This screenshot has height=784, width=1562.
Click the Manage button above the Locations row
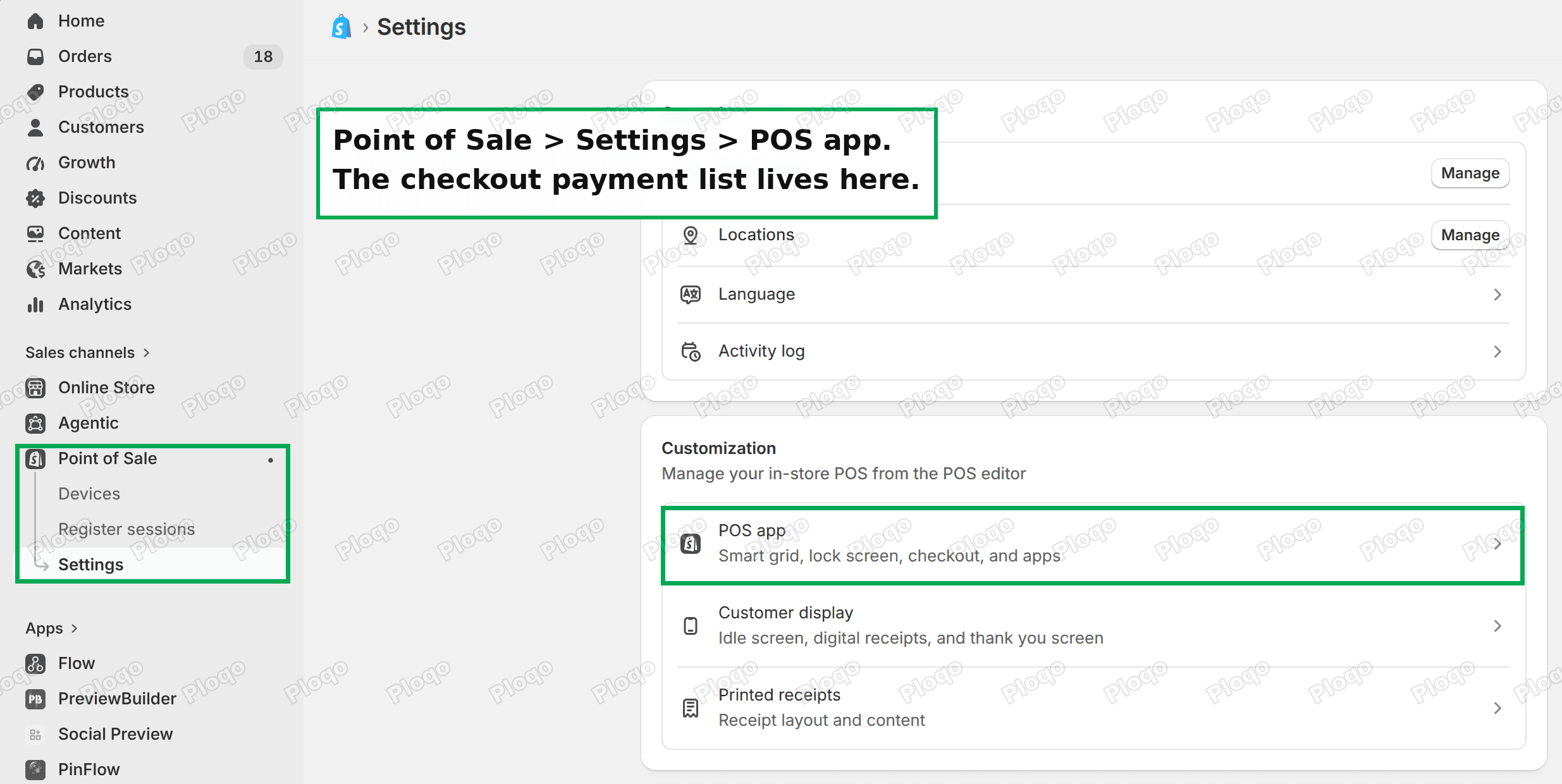(x=1470, y=173)
